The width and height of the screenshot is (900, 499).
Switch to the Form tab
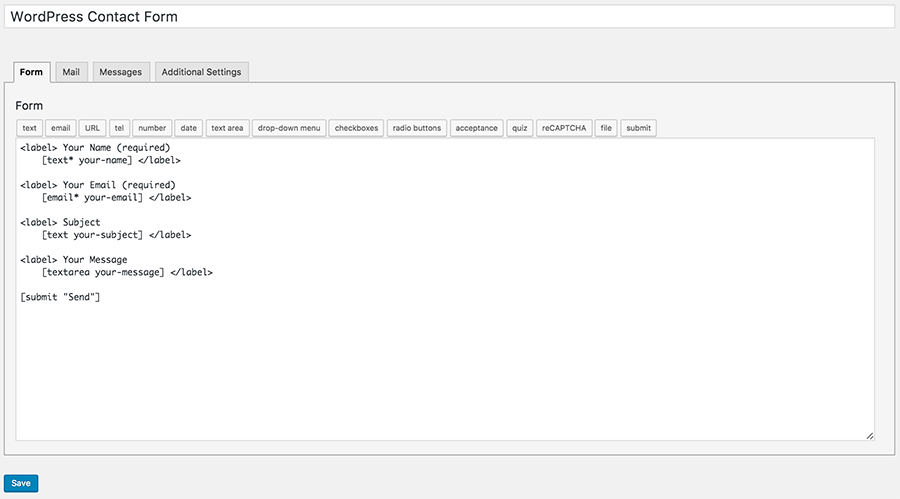click(32, 72)
